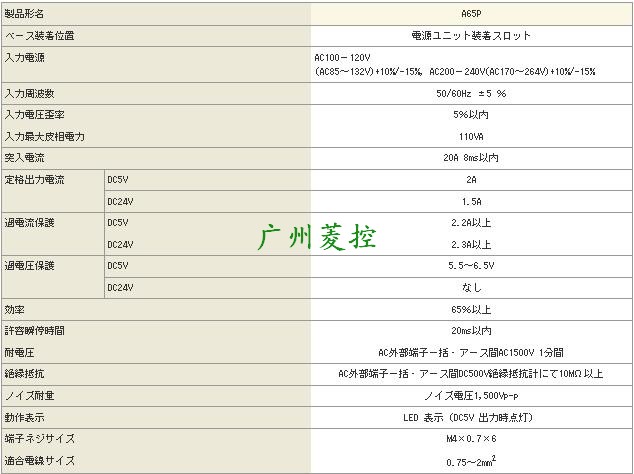Click the なし cell for DC24V
This screenshot has height=474, width=634.
(470, 287)
